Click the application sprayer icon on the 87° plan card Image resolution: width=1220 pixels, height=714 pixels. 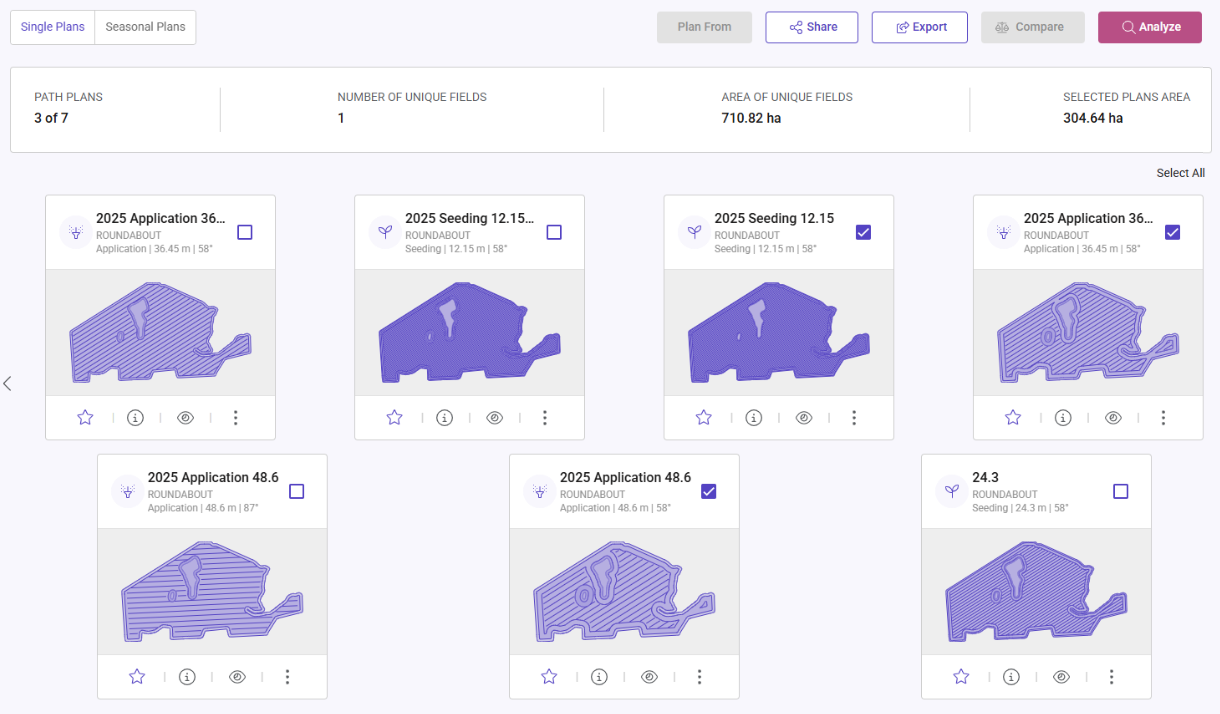128,491
